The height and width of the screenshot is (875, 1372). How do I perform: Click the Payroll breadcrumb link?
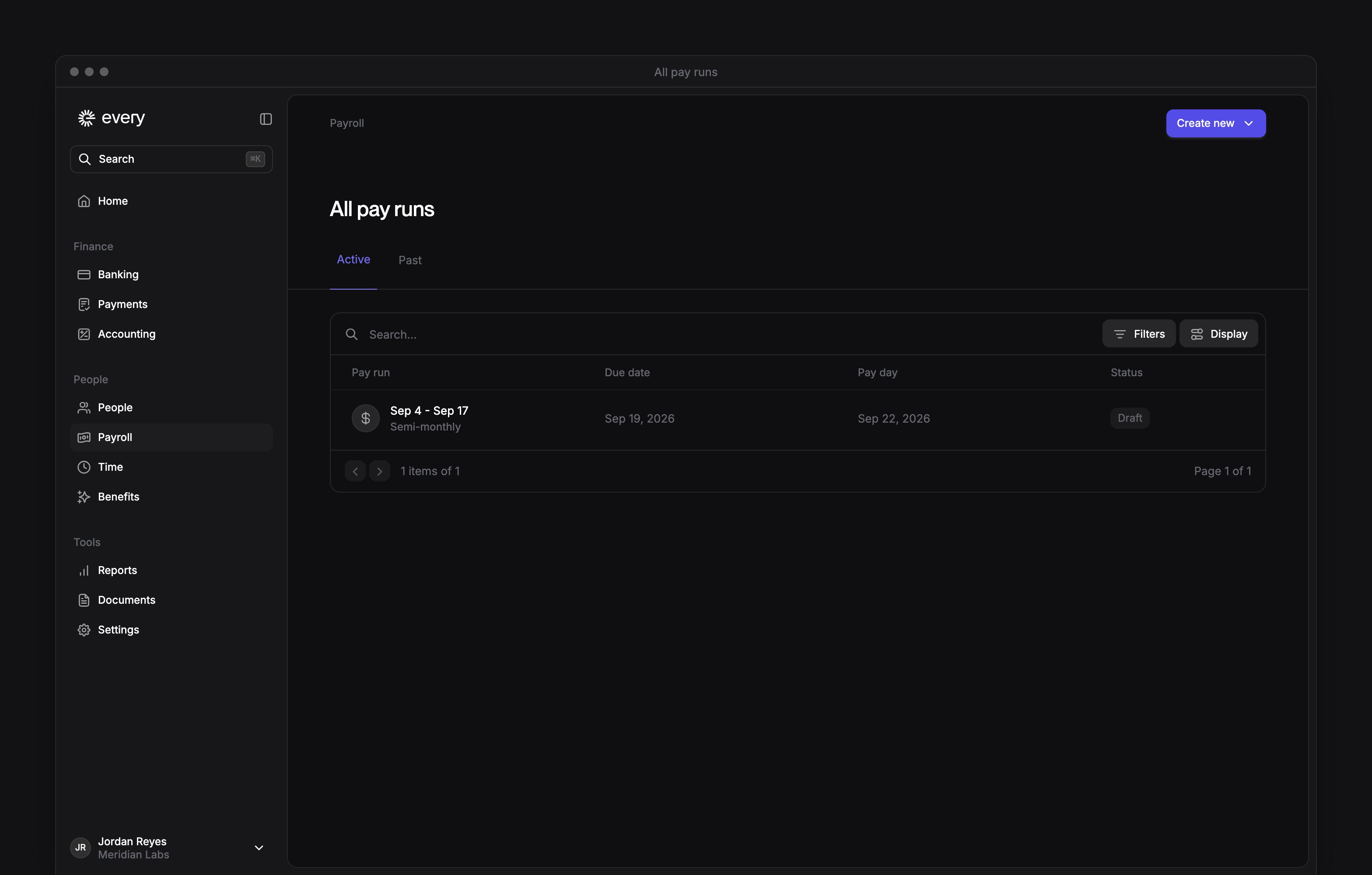click(346, 123)
